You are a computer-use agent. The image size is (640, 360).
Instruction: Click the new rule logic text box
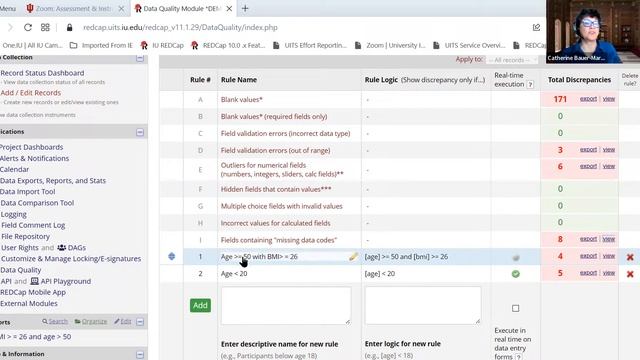click(x=423, y=306)
